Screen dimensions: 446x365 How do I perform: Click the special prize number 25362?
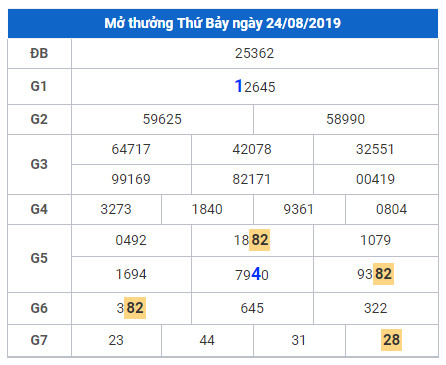click(x=254, y=53)
